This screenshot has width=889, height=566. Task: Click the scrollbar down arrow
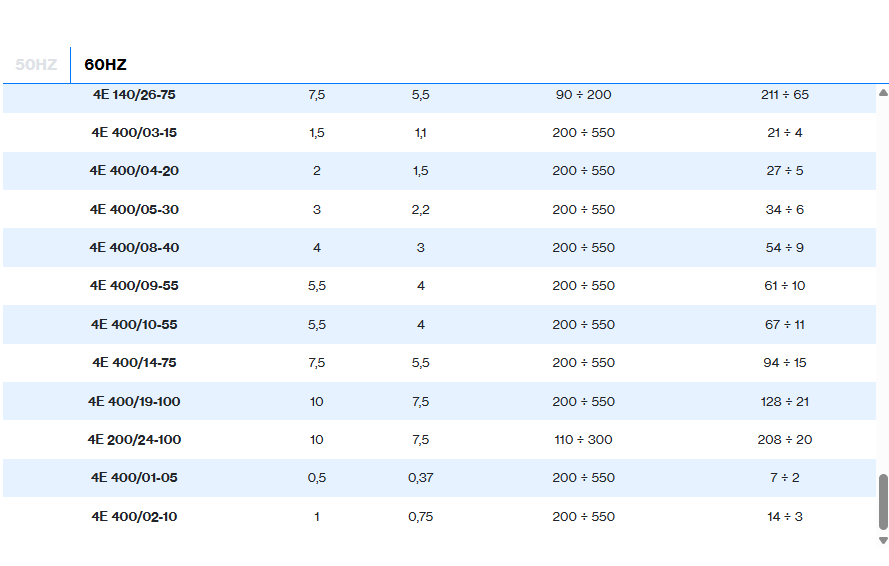[883, 540]
